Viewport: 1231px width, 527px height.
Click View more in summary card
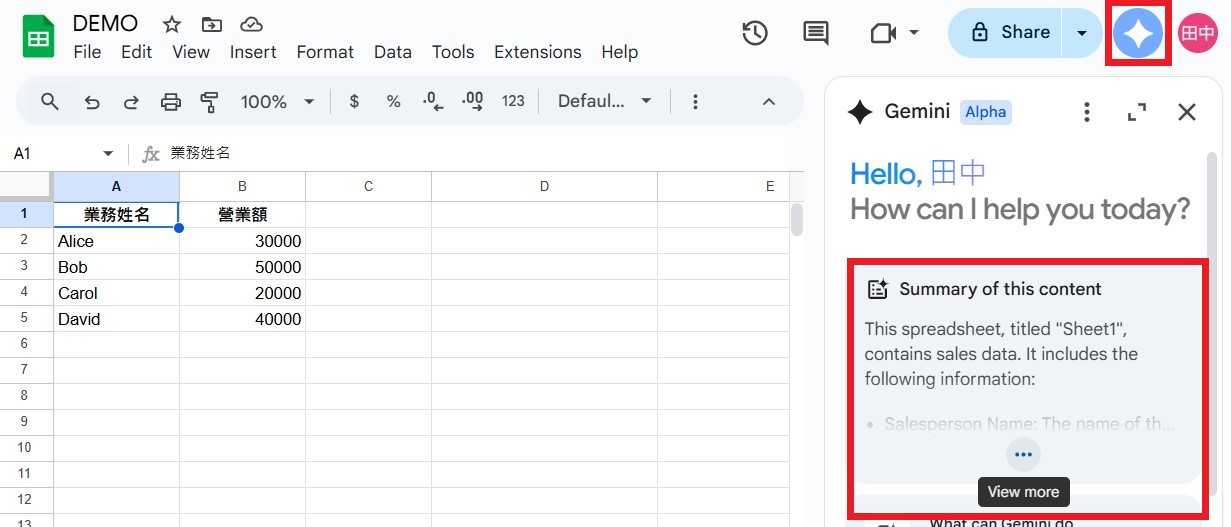pos(1023,455)
